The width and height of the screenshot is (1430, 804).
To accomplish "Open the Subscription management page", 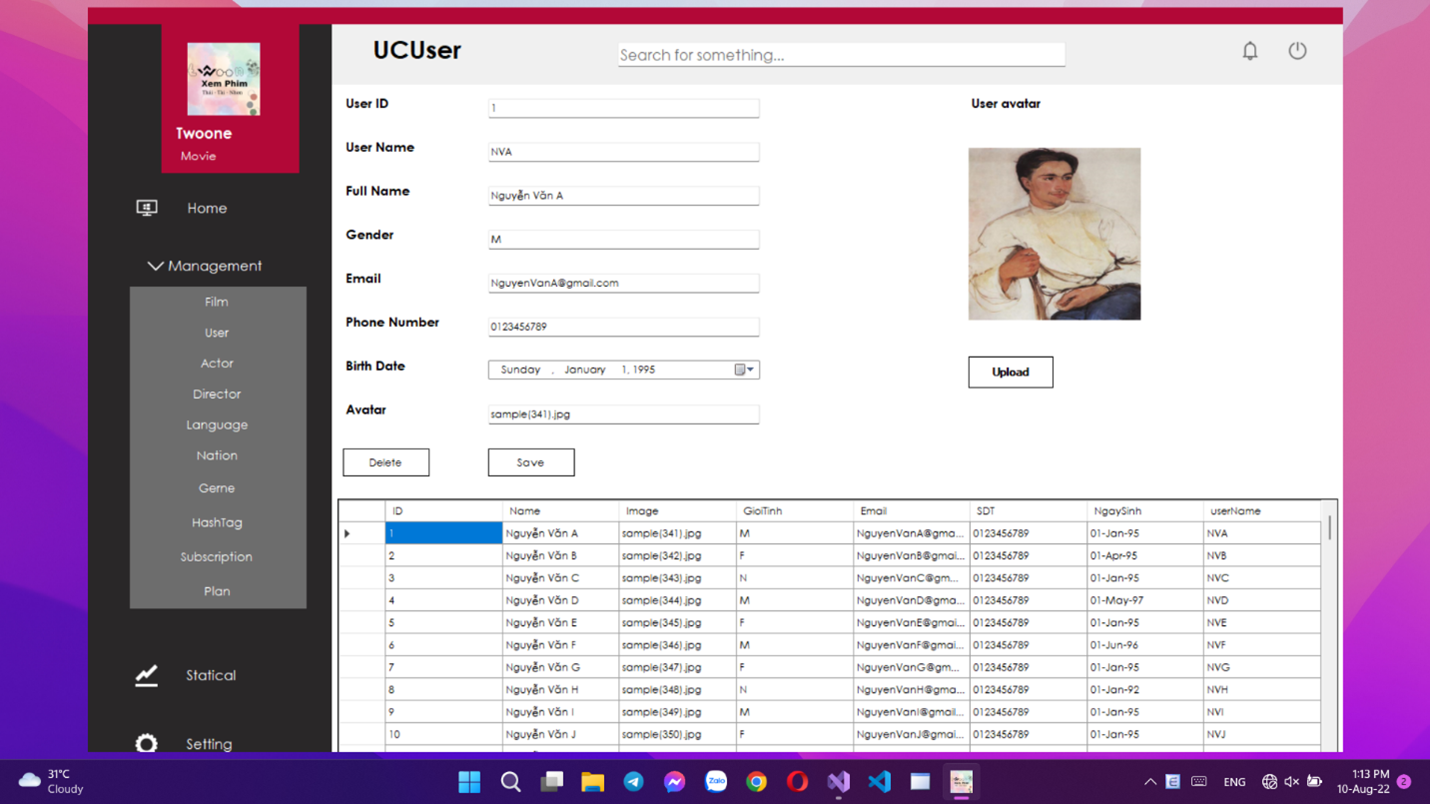I will (217, 557).
